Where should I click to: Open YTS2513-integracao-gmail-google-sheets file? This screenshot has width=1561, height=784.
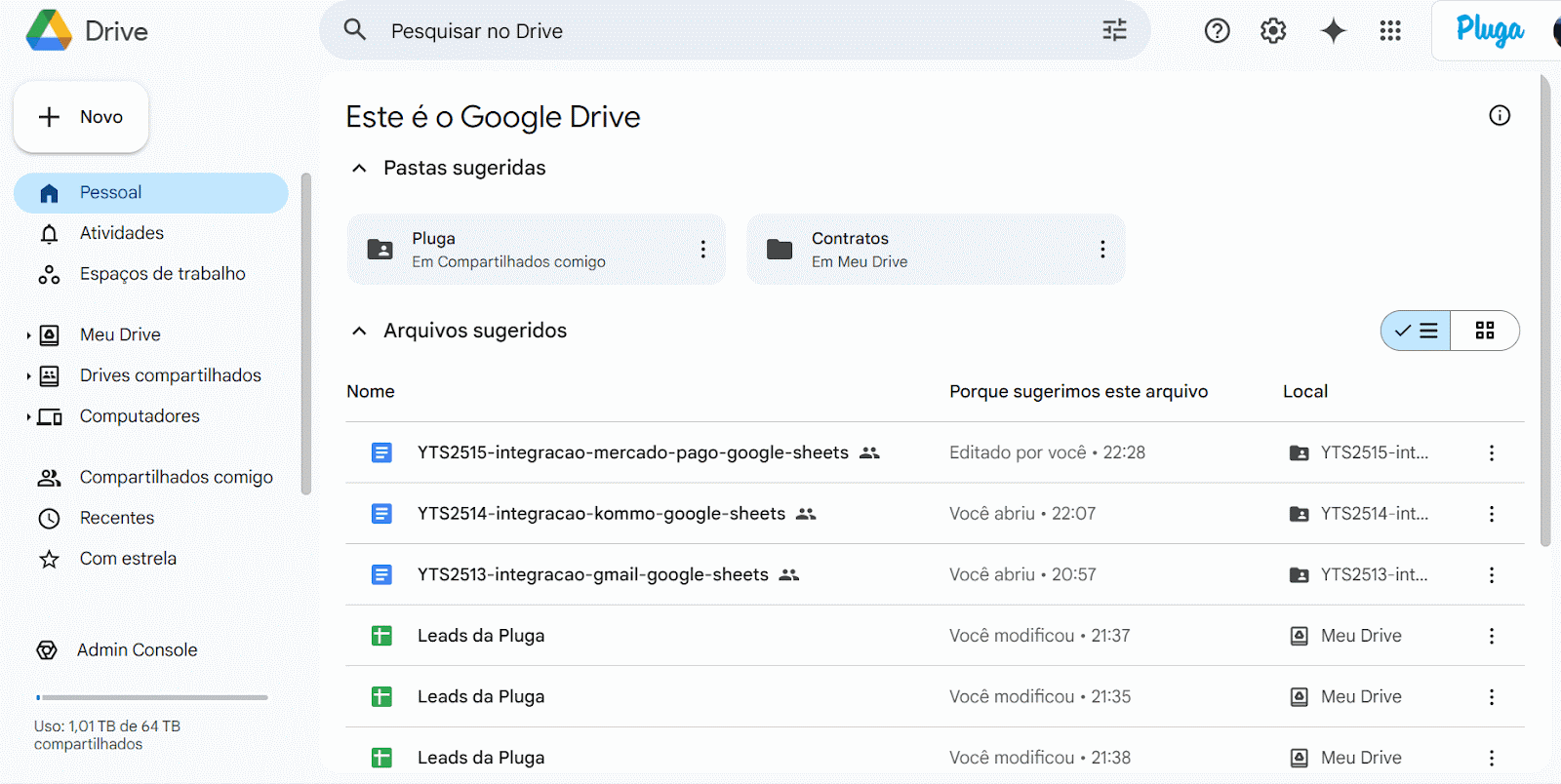(593, 575)
